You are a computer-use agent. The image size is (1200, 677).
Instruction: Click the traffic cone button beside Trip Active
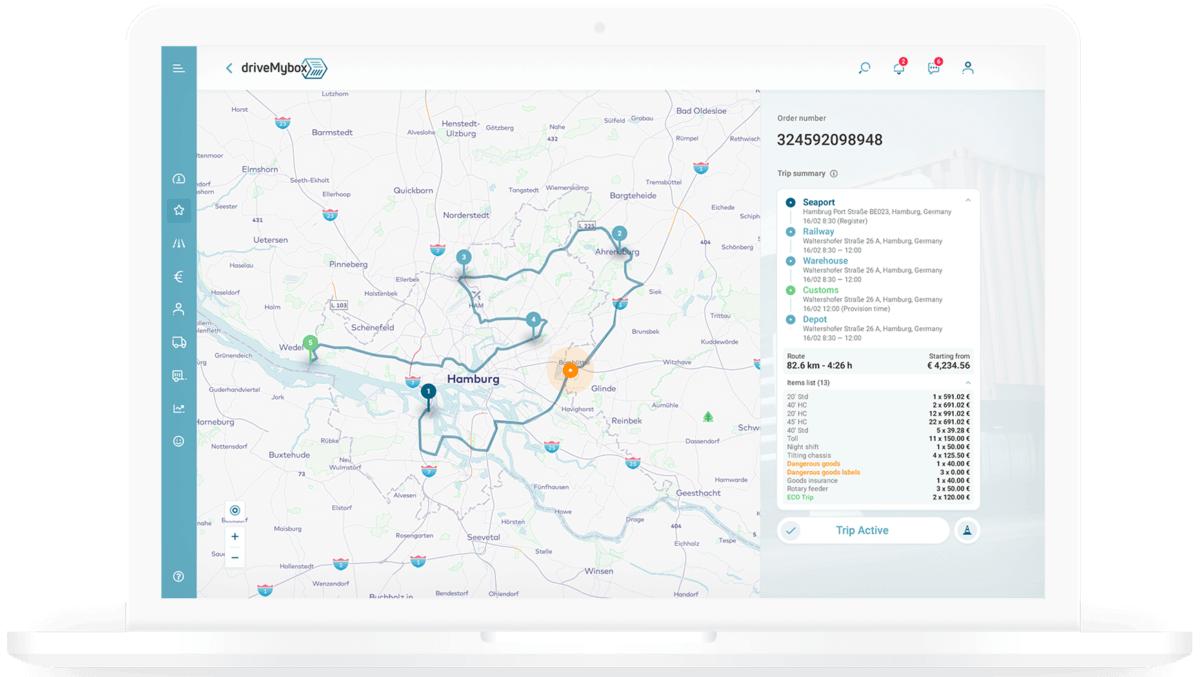click(x=967, y=531)
